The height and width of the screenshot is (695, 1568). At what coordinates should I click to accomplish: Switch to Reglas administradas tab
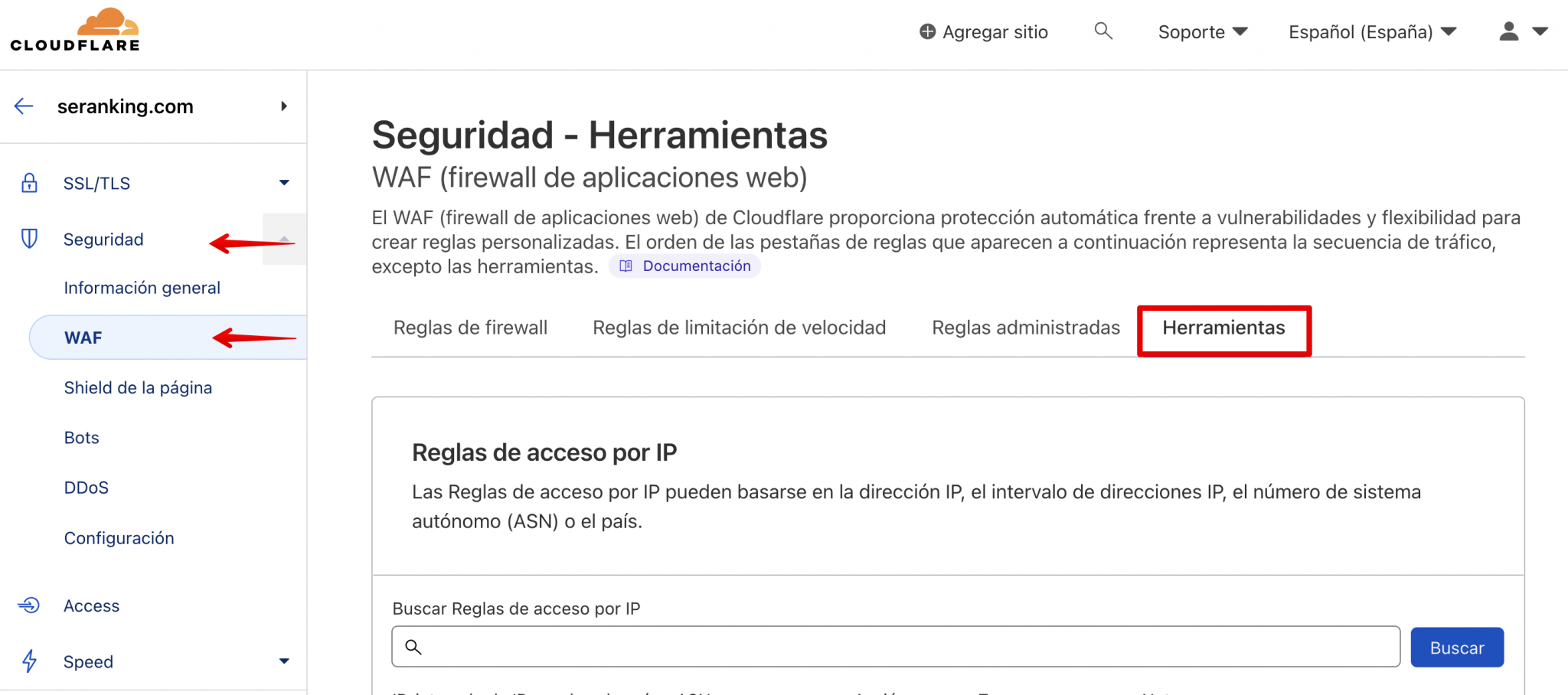(1026, 328)
